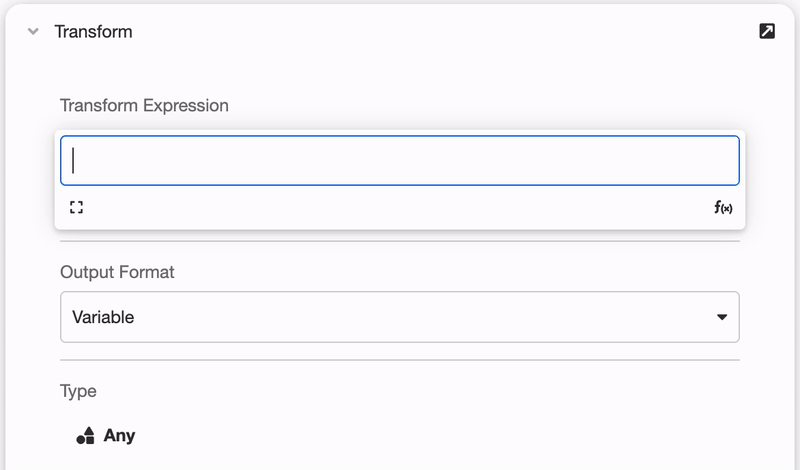Click the bold Any type label

click(x=119, y=436)
